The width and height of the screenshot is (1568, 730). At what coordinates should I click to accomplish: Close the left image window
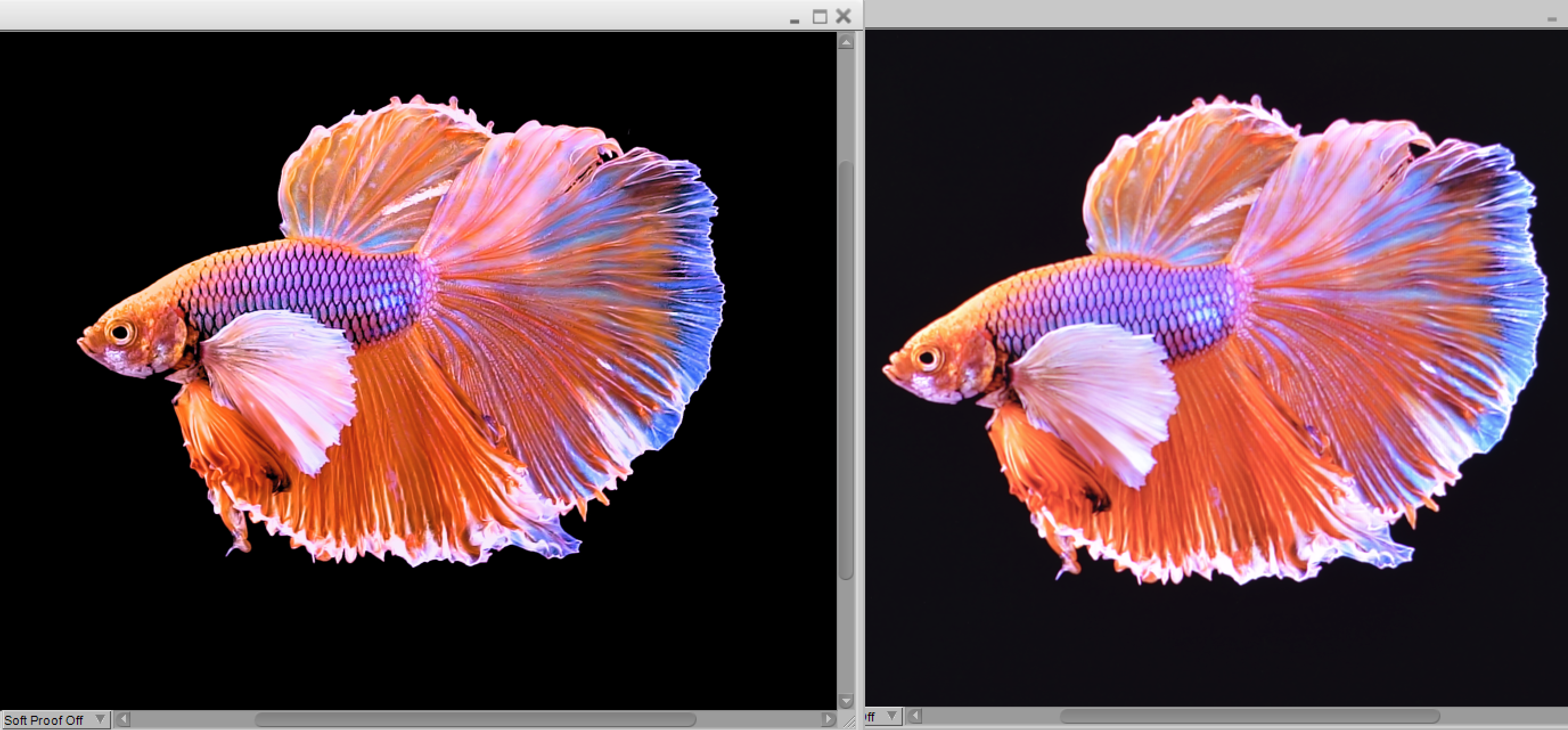click(x=844, y=17)
